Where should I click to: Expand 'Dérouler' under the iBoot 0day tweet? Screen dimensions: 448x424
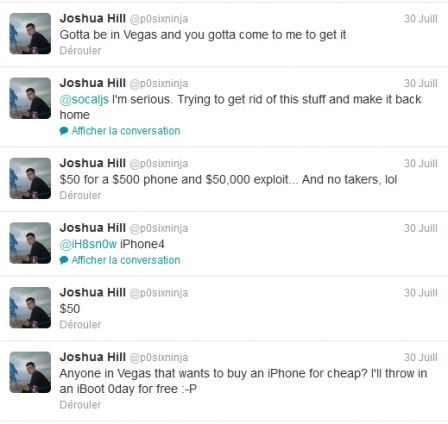[80, 405]
